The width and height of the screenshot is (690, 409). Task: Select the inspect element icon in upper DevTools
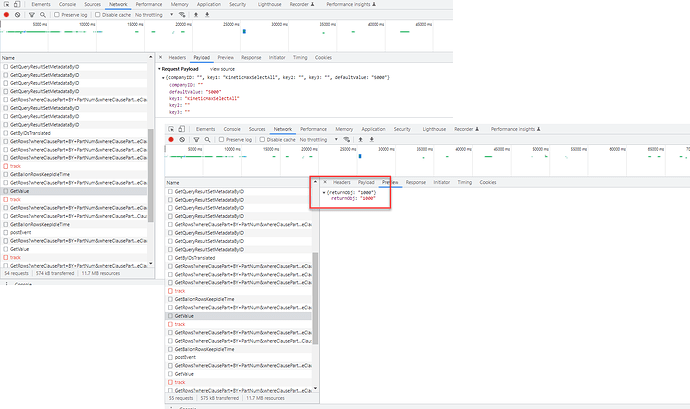[7, 4]
